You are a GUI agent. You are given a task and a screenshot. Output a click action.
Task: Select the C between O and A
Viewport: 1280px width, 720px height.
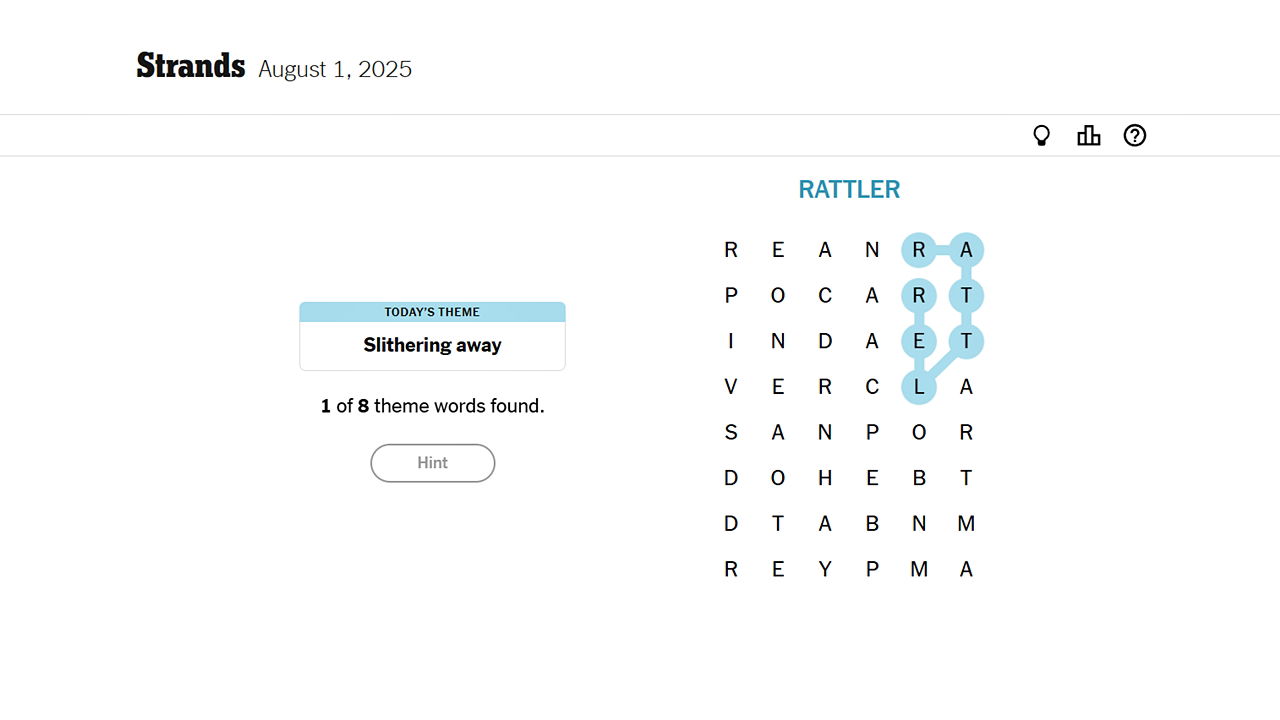pos(825,296)
